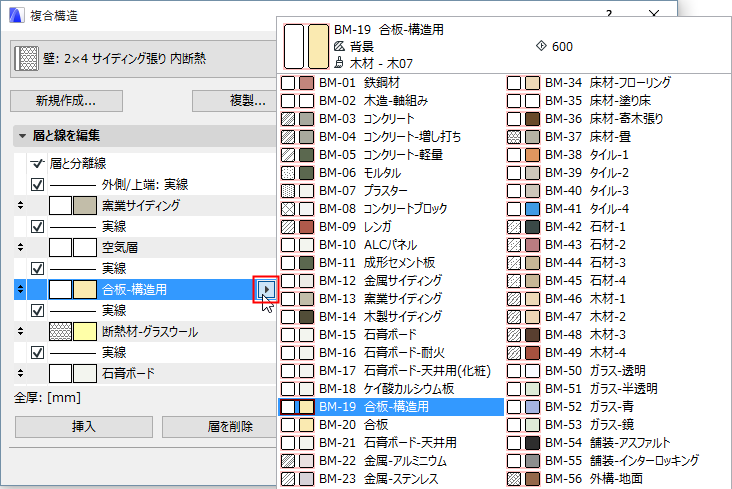Open the composite dropdown 壁: 2×4 サイディング張り 内断熱

pyautogui.click(x=145, y=59)
